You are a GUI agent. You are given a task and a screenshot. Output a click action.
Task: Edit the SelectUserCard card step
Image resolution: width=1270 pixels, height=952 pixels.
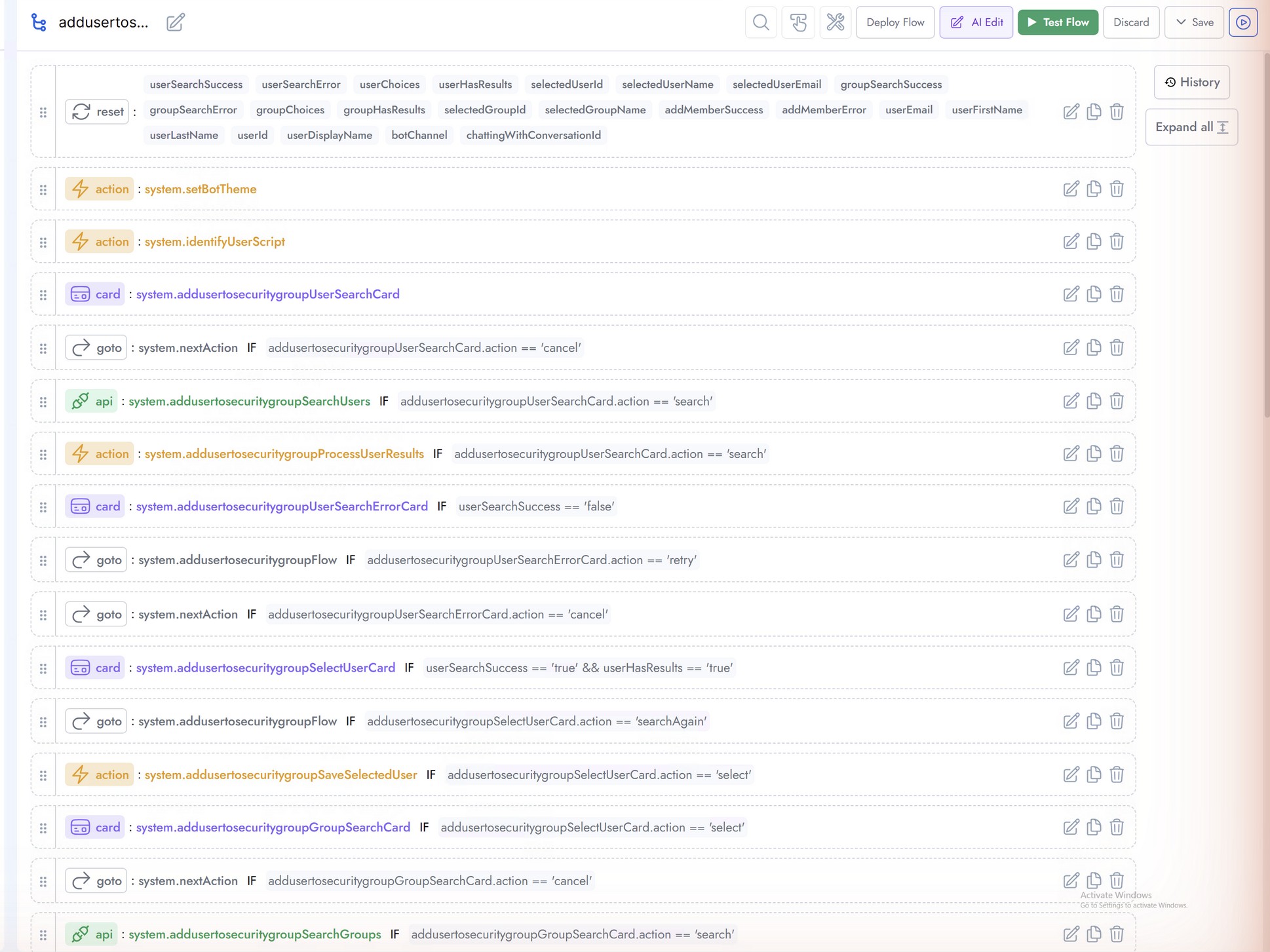pyautogui.click(x=1071, y=668)
